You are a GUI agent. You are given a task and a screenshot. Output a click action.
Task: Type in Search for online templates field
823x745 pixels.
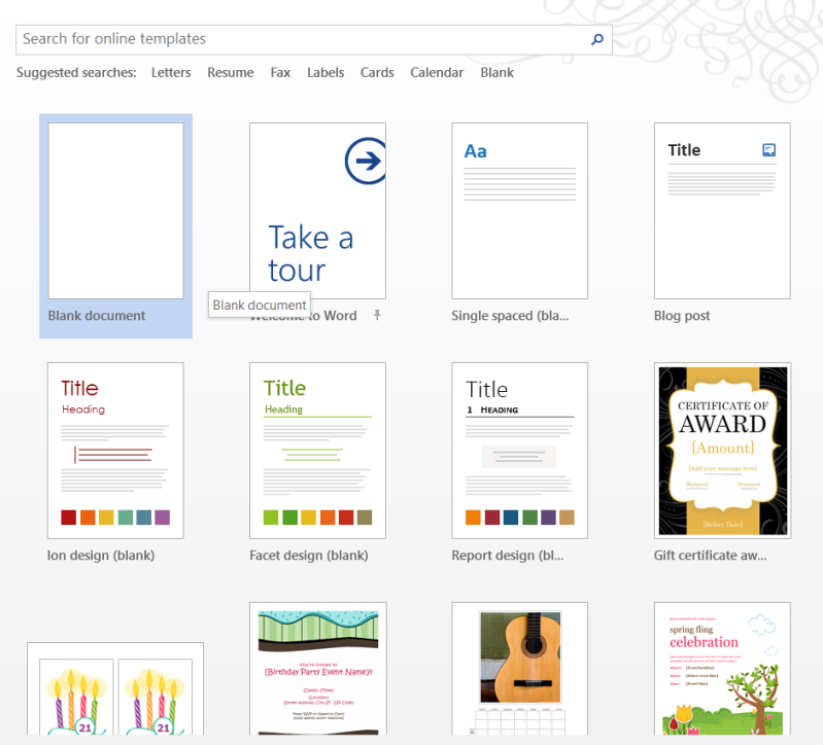pyautogui.click(x=300, y=40)
